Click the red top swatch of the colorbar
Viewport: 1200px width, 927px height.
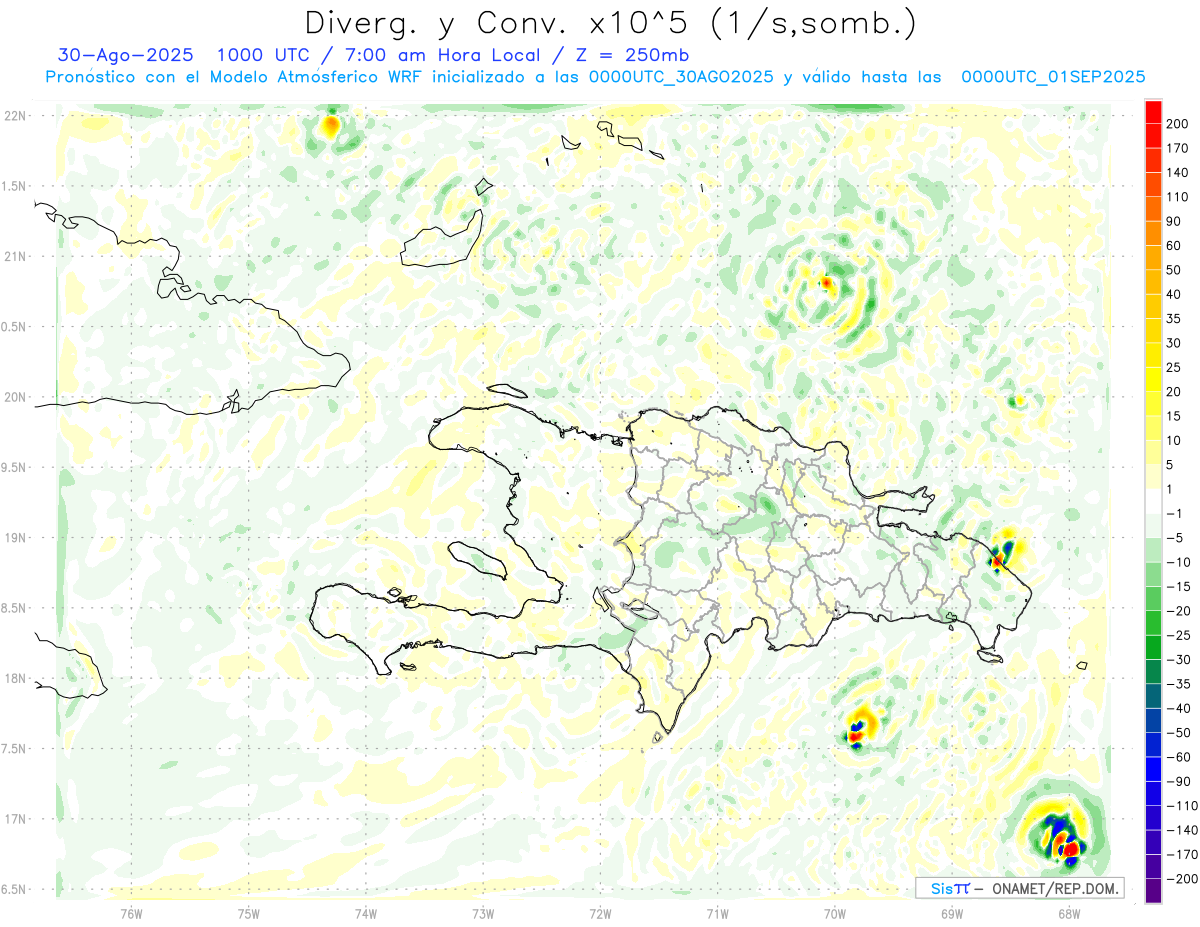point(1154,110)
